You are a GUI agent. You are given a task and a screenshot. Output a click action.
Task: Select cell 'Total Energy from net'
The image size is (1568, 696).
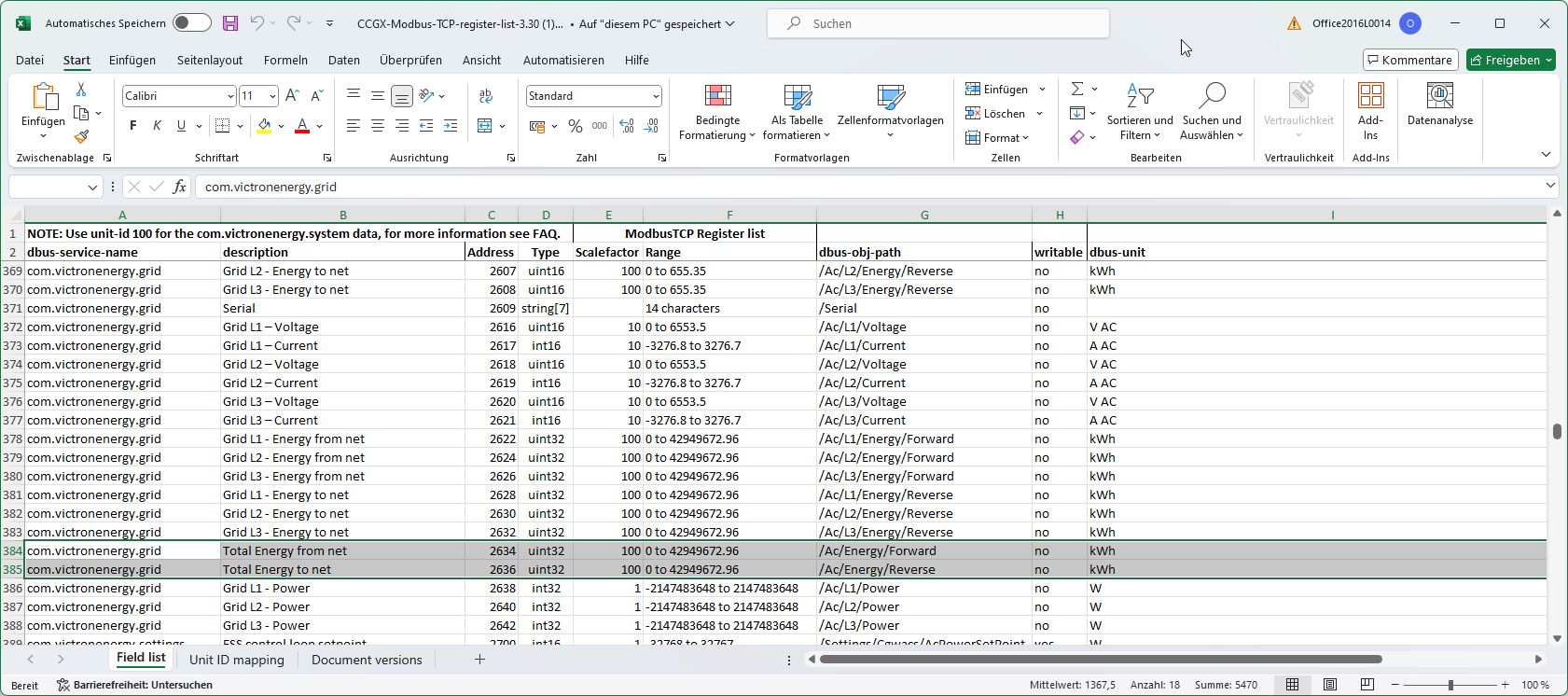342,550
